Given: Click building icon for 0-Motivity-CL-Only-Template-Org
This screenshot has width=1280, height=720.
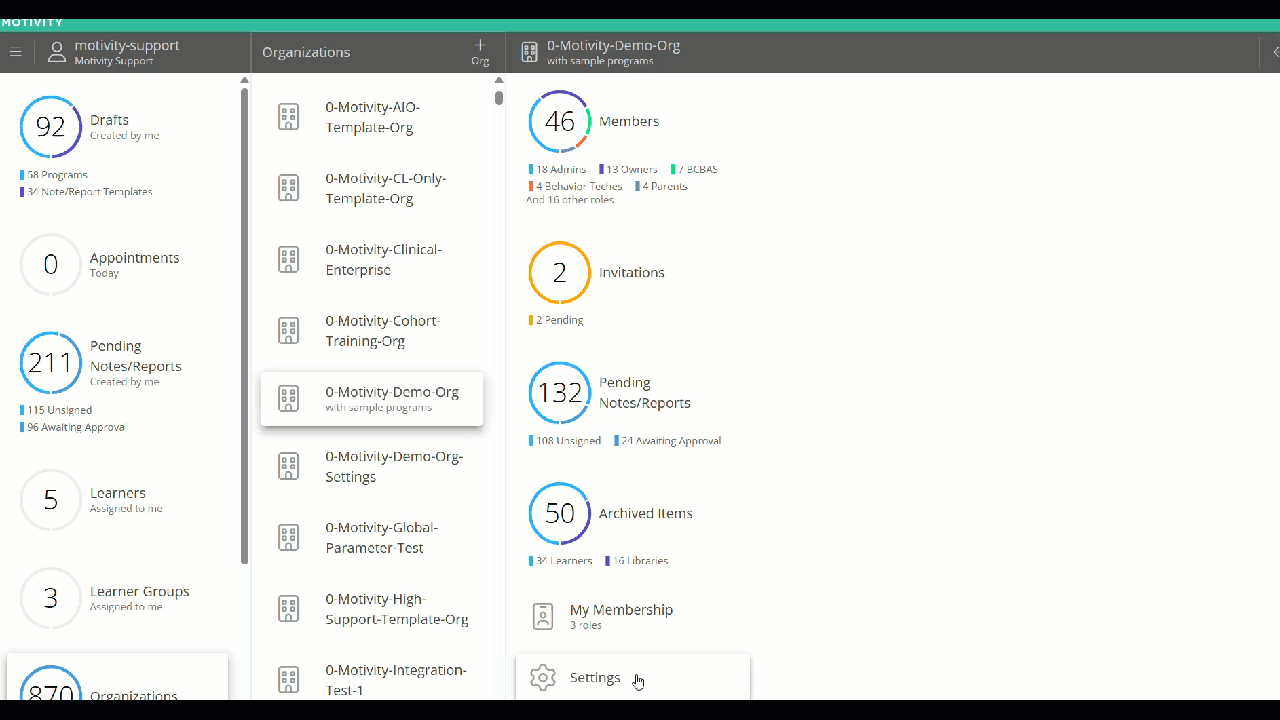Looking at the screenshot, I should coord(288,188).
